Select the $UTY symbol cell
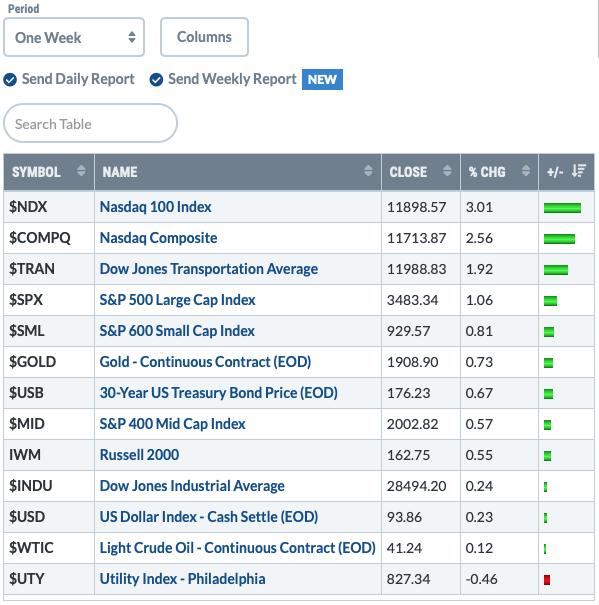 tap(49, 579)
